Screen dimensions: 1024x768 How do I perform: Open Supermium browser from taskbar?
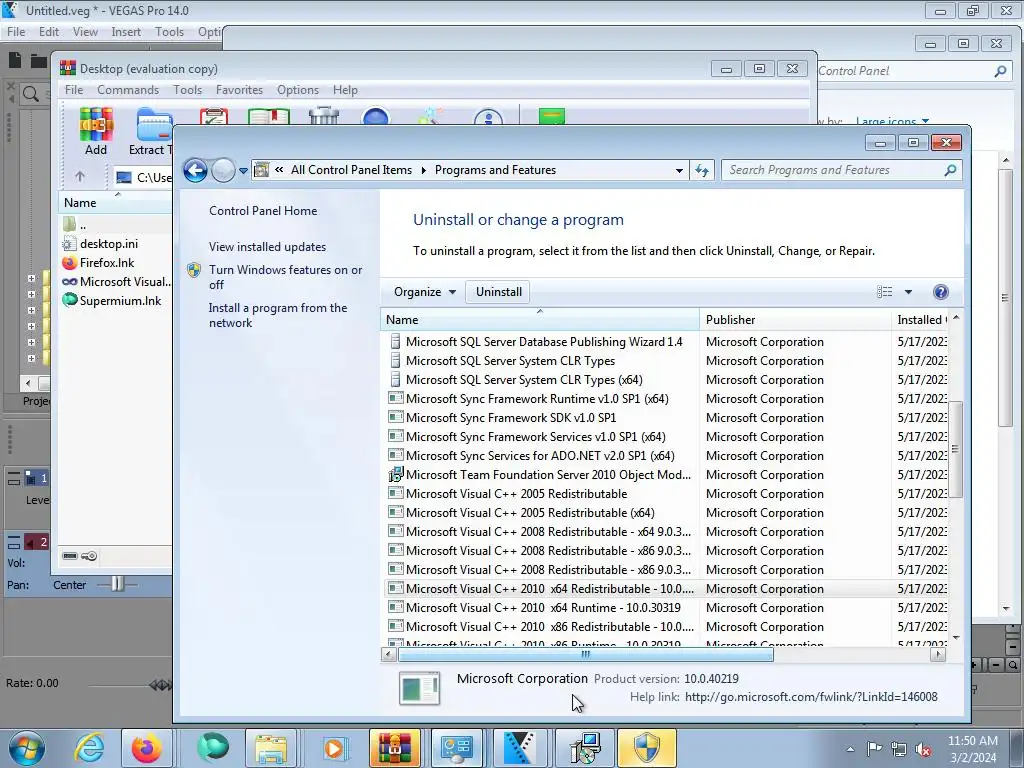(212, 748)
